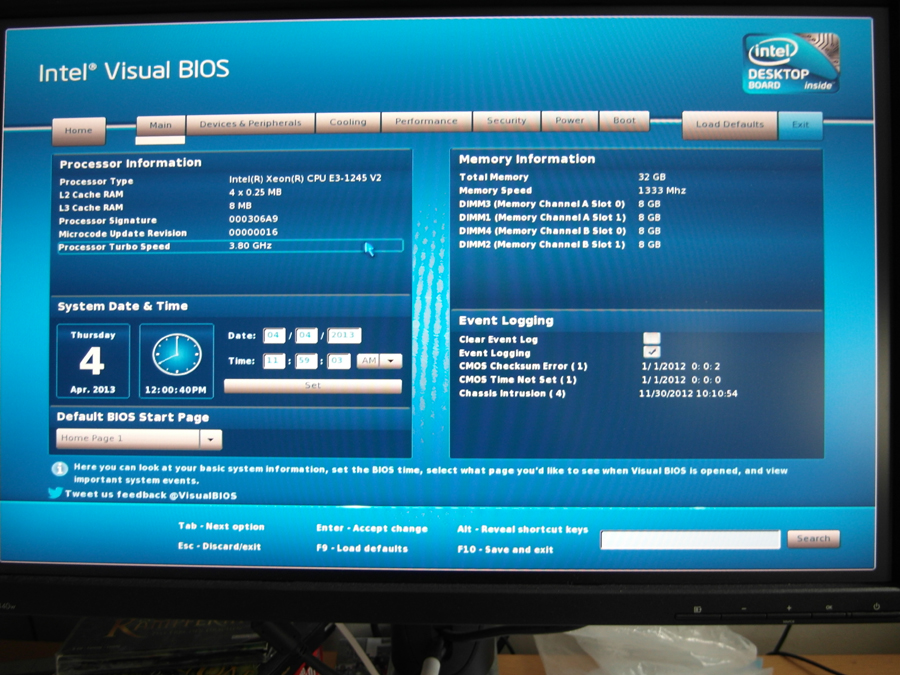Click the L3 Cache RAM label
This screenshot has width=900, height=675.
pos(91,208)
